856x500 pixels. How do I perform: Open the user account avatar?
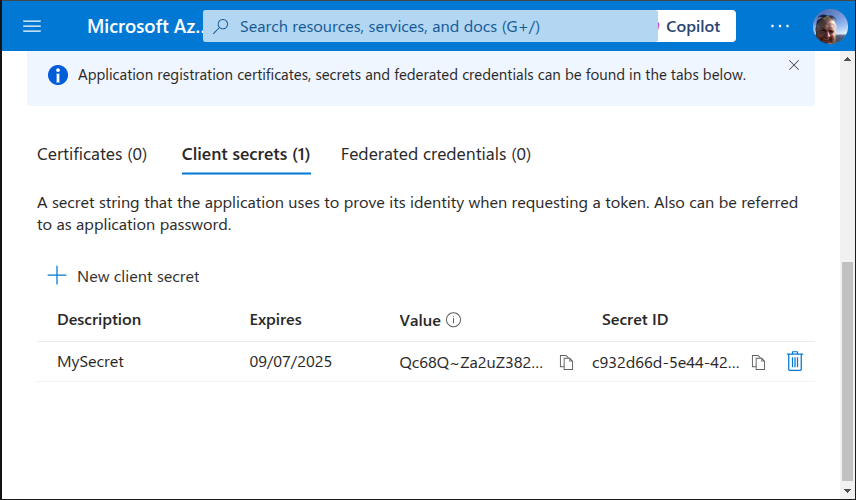point(830,26)
